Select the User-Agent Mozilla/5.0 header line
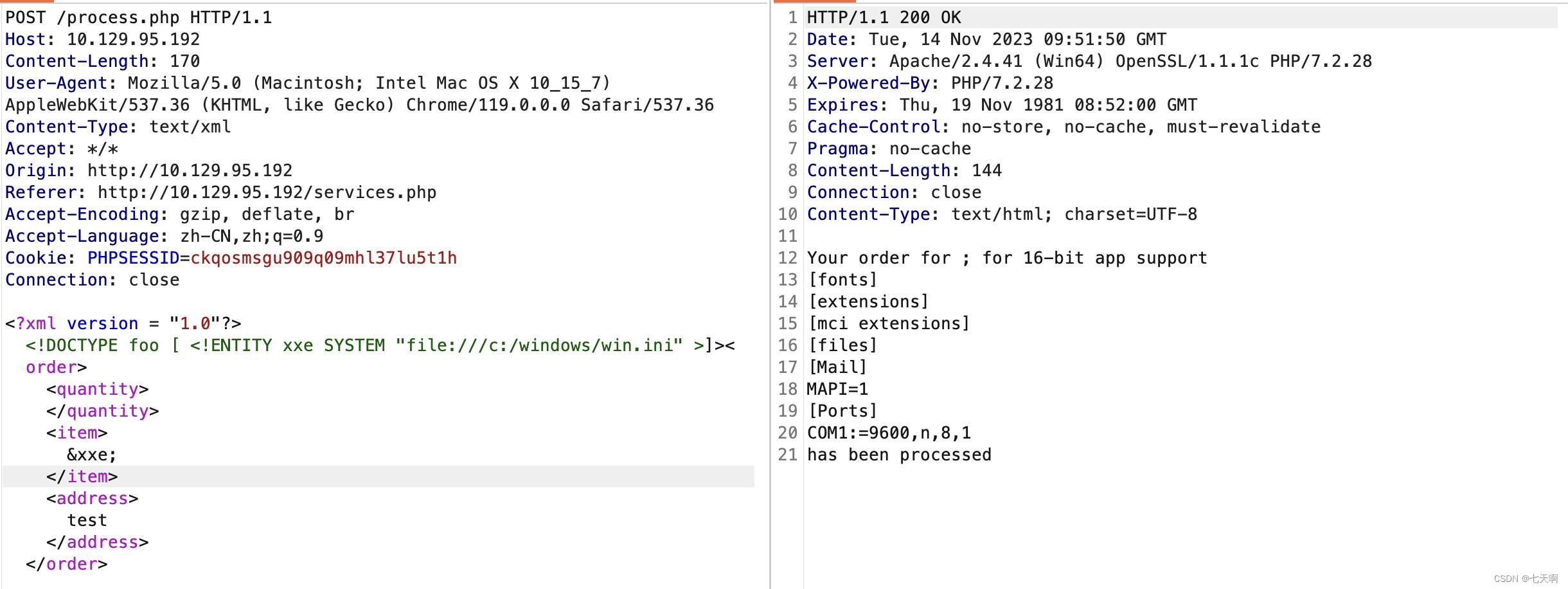Viewport: 1568px width, 589px height. coord(308,83)
